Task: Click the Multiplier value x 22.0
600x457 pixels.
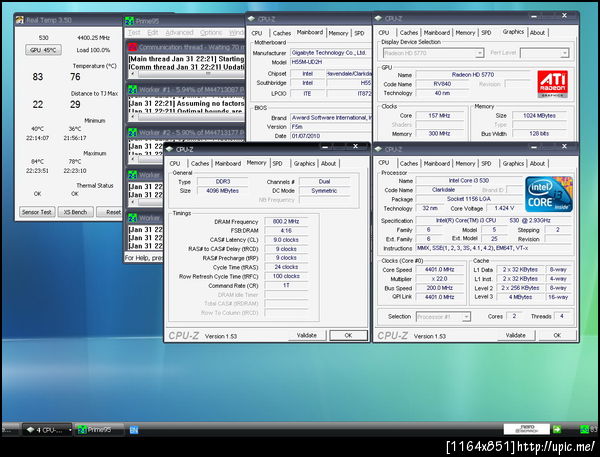Action: (439, 279)
